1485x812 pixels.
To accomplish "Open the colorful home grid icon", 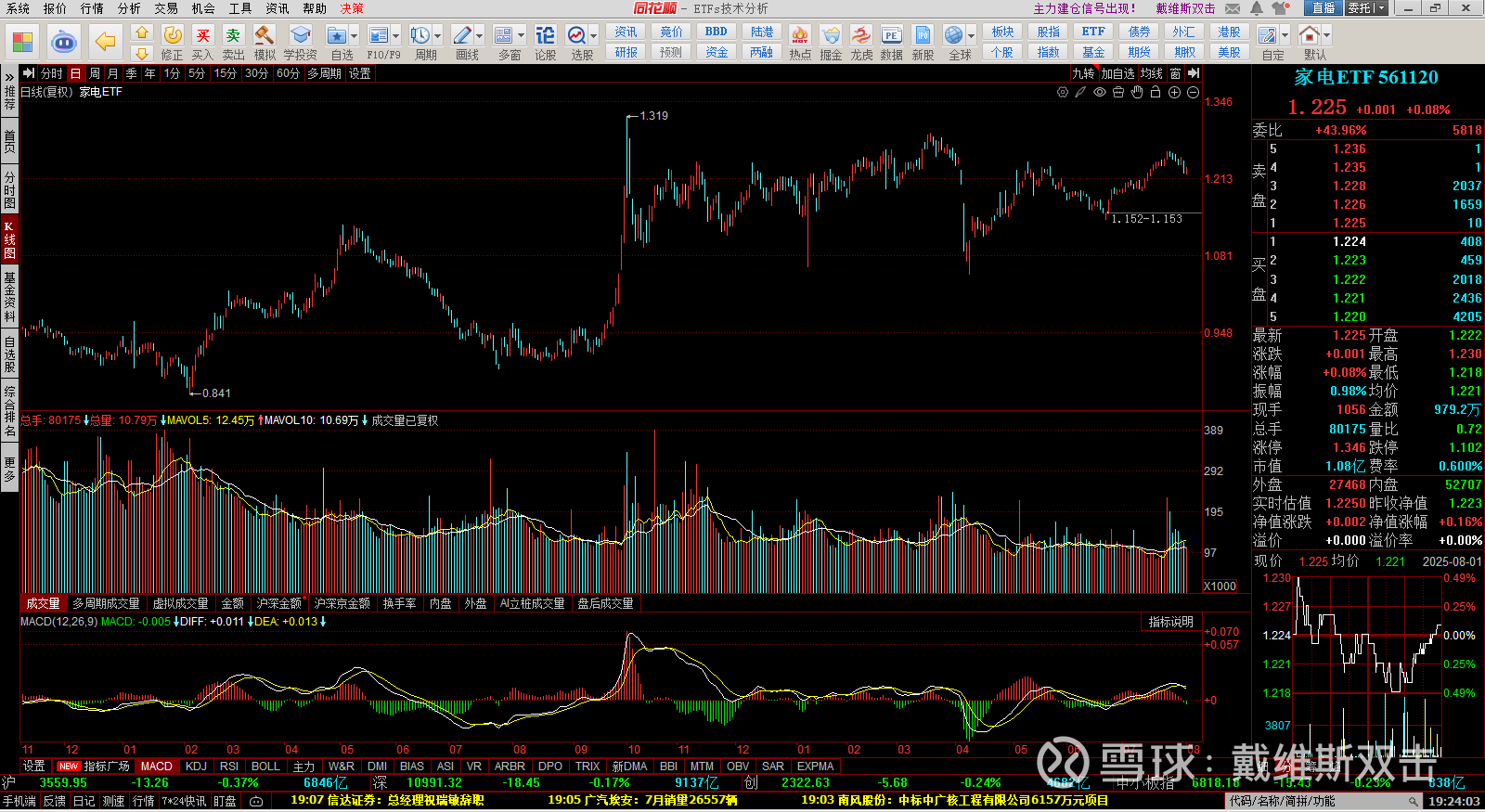I will [23, 42].
